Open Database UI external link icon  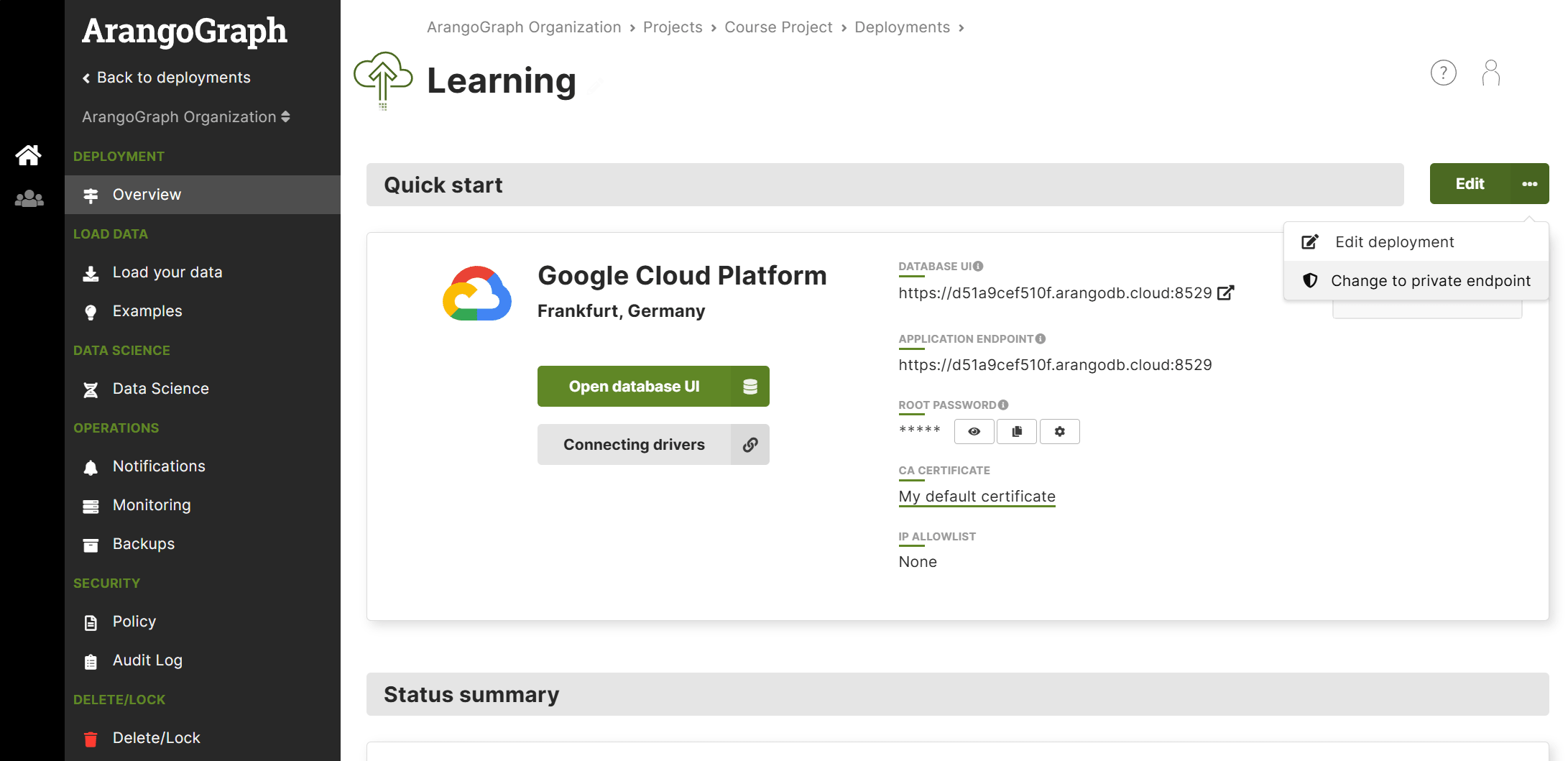coord(1226,292)
